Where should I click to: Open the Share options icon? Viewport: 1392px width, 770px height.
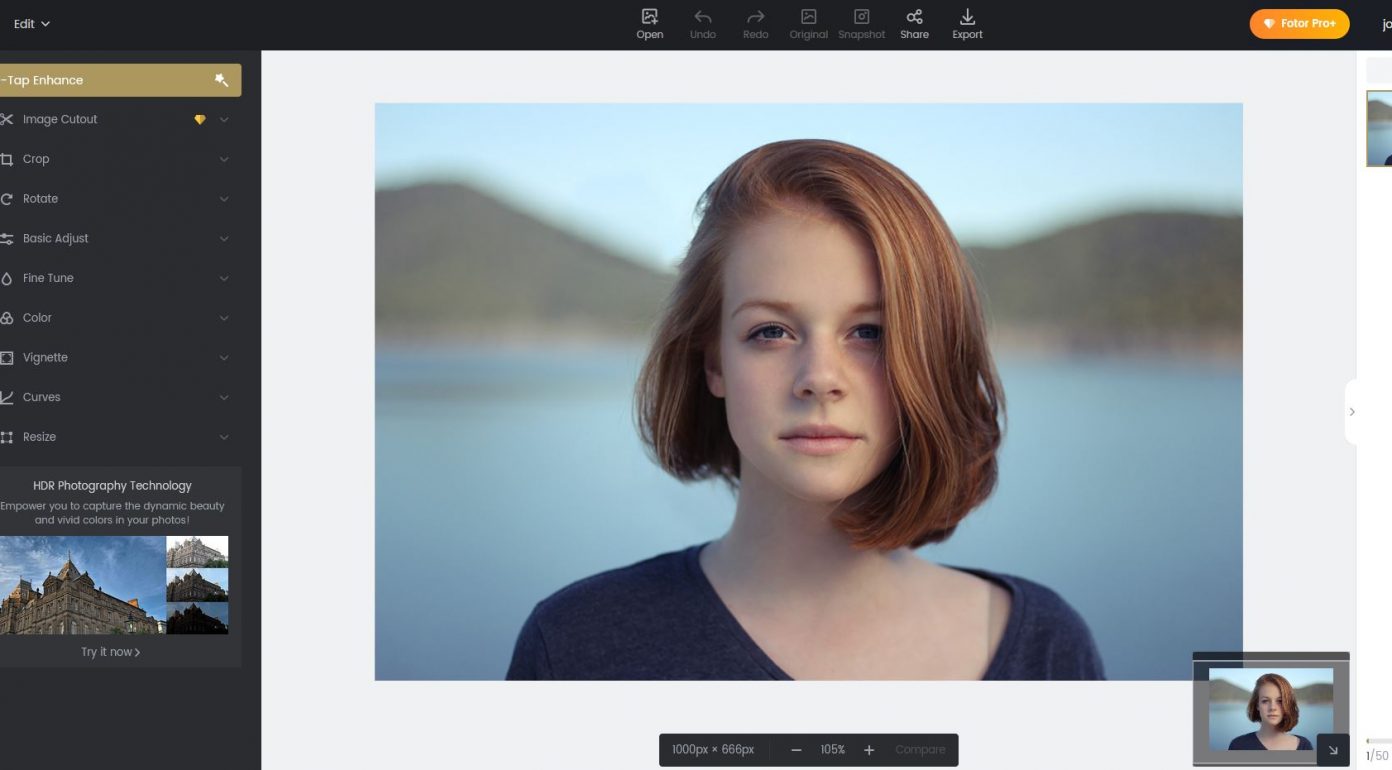[x=914, y=17]
